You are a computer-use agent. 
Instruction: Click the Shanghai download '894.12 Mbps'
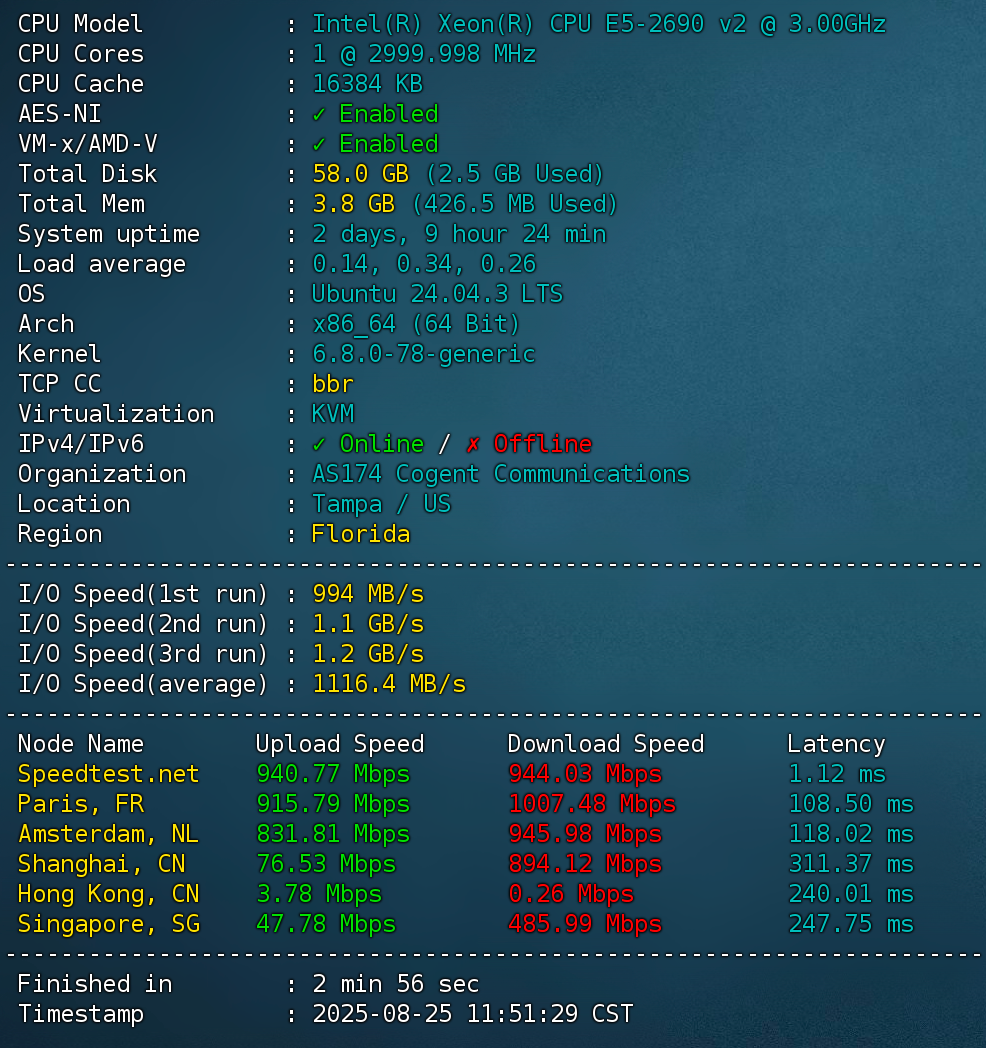click(585, 864)
